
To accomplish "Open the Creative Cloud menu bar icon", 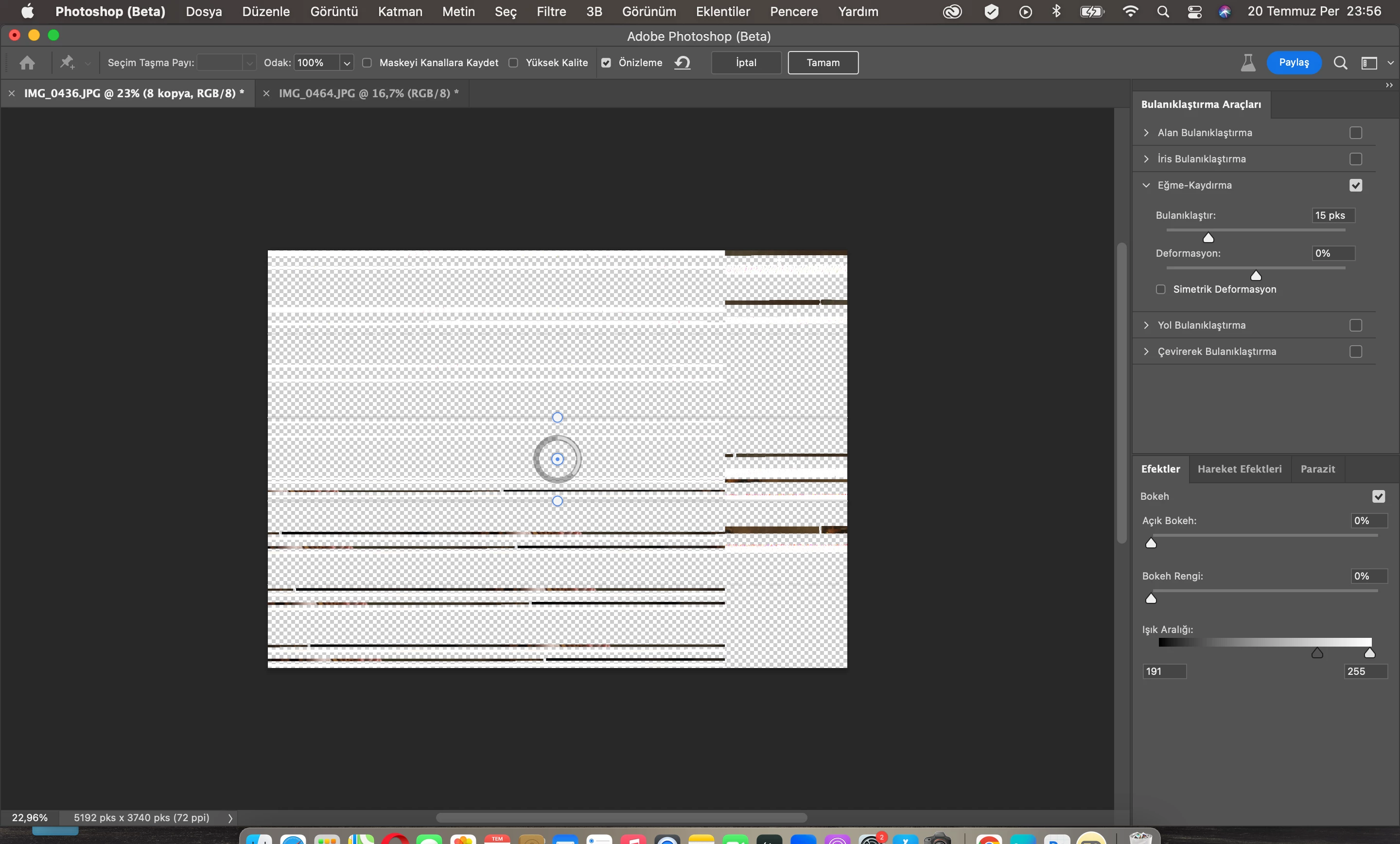I will click(952, 11).
